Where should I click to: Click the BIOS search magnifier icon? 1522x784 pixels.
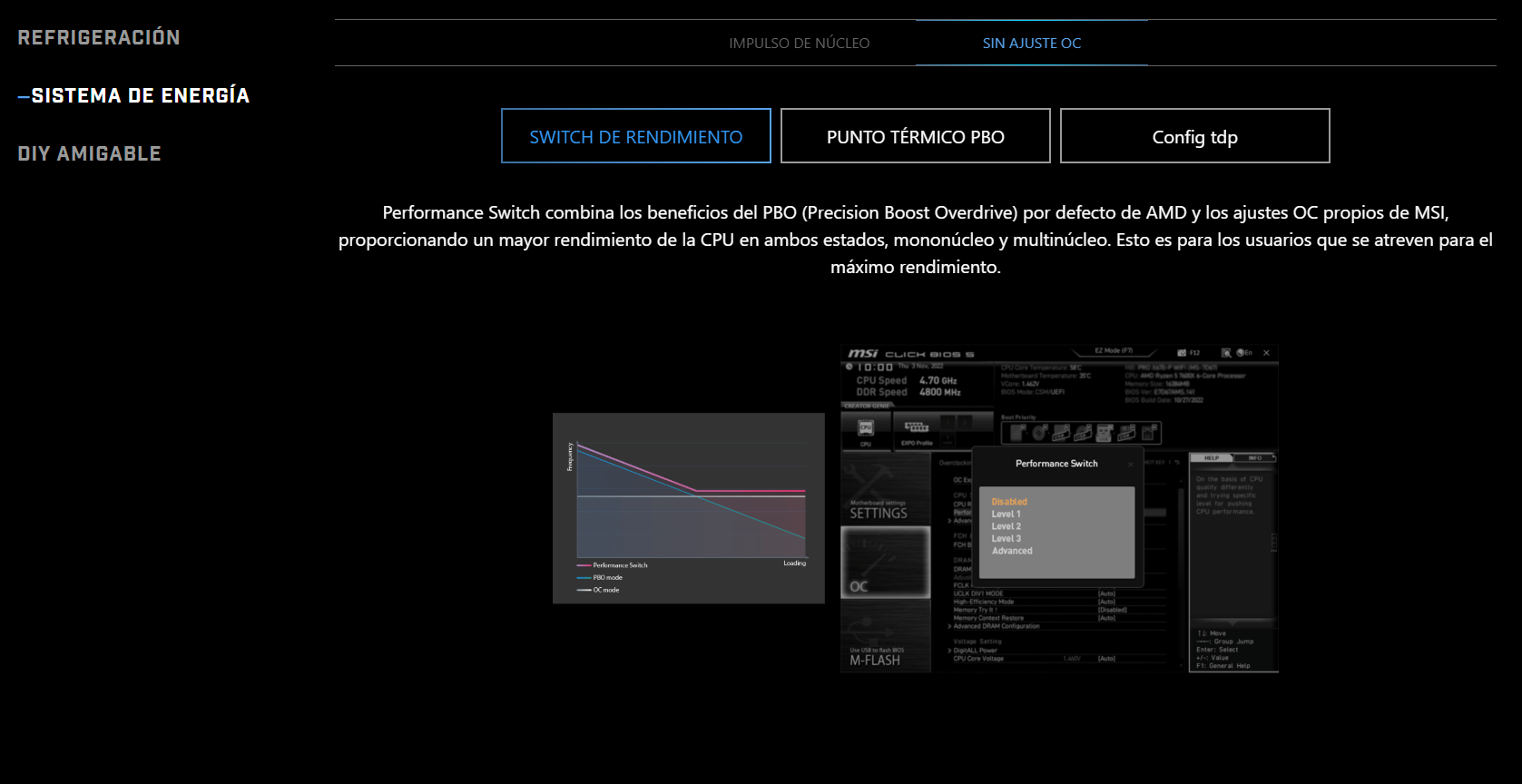(1226, 352)
